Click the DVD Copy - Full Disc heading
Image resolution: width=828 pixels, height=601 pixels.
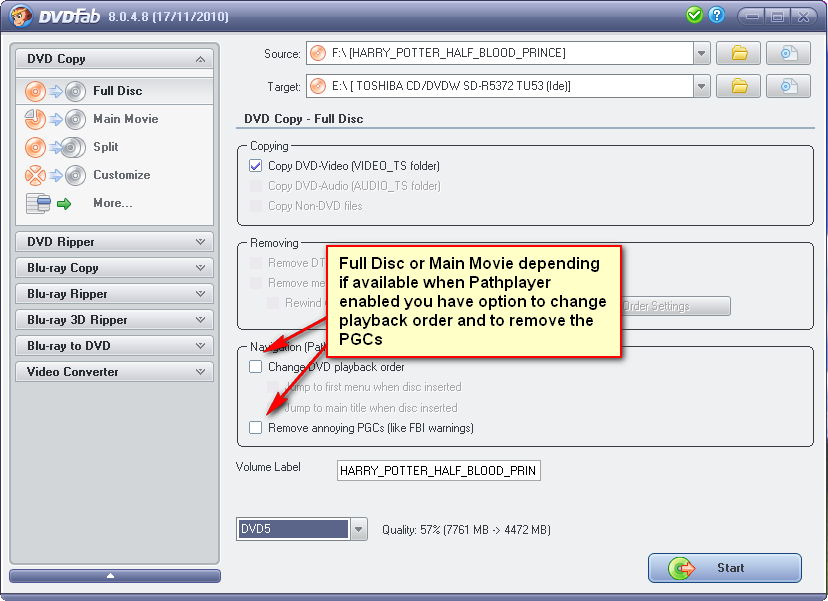click(304, 119)
